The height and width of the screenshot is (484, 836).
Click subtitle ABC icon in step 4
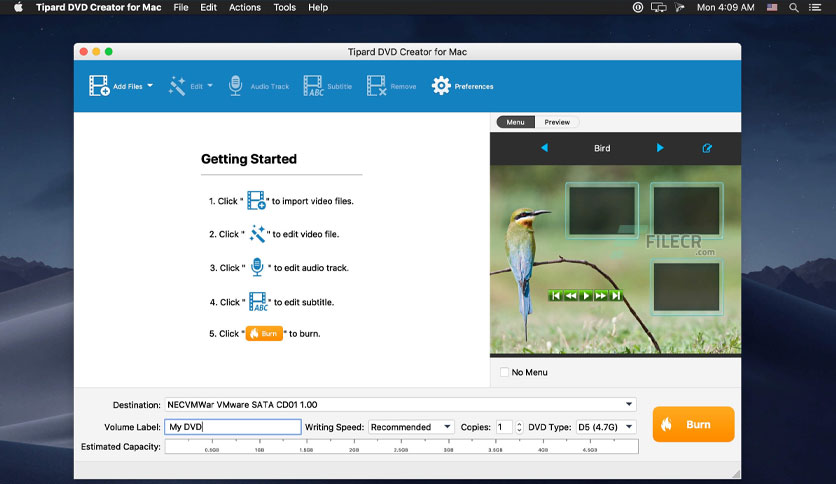coord(258,302)
